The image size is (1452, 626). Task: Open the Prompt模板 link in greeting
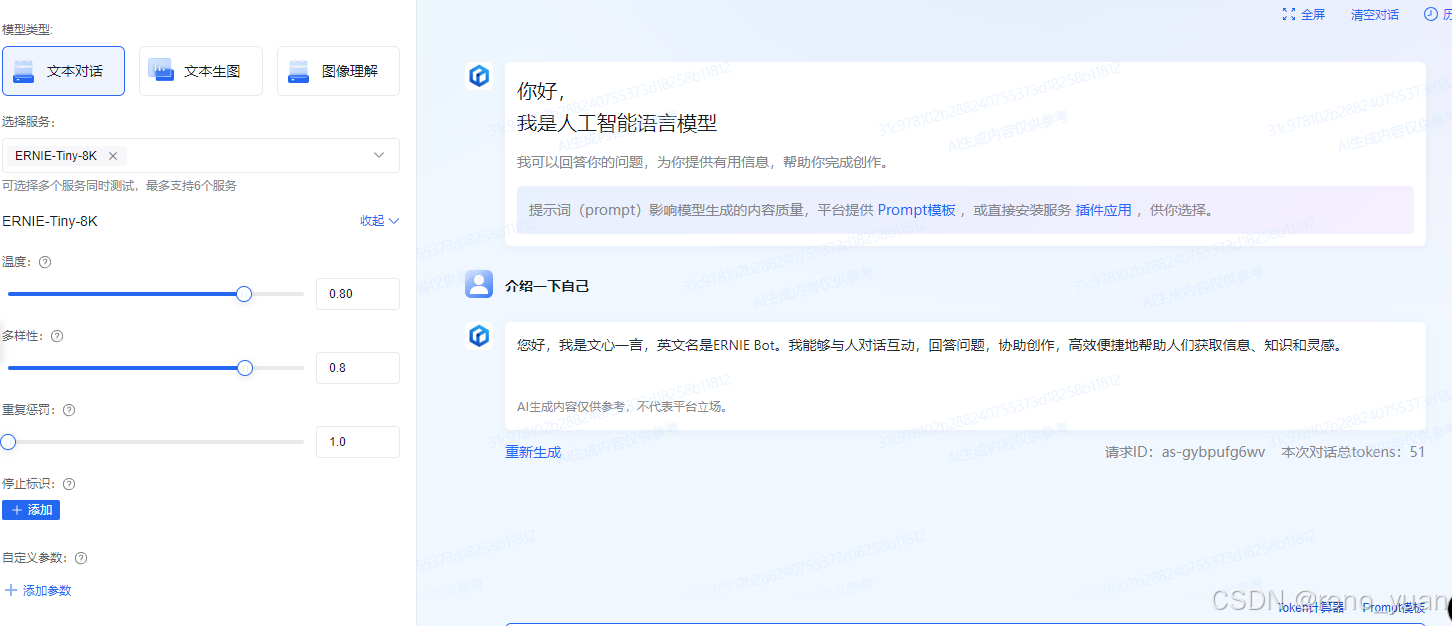[917, 210]
